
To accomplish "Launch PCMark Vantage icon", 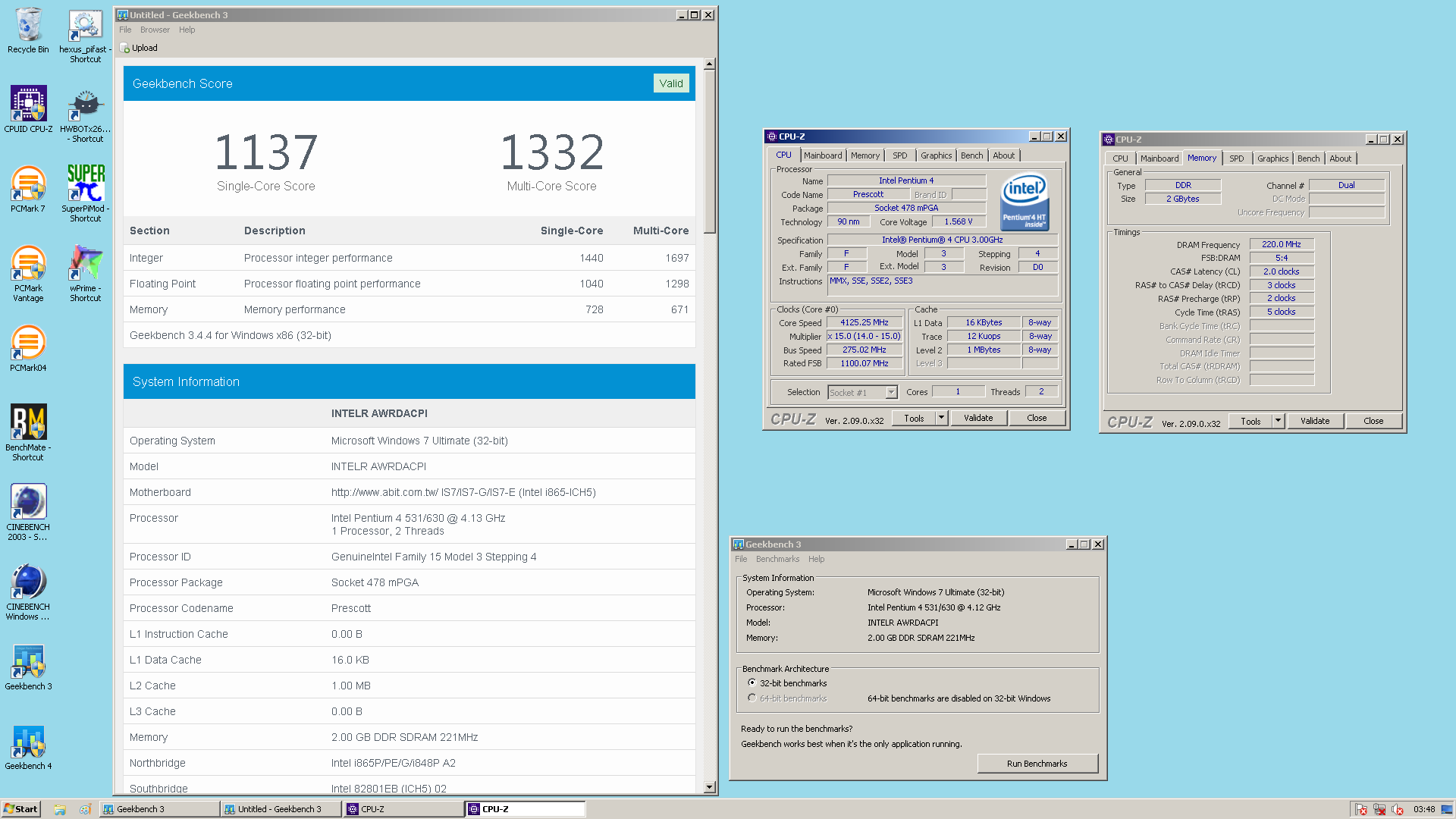I will (28, 273).
